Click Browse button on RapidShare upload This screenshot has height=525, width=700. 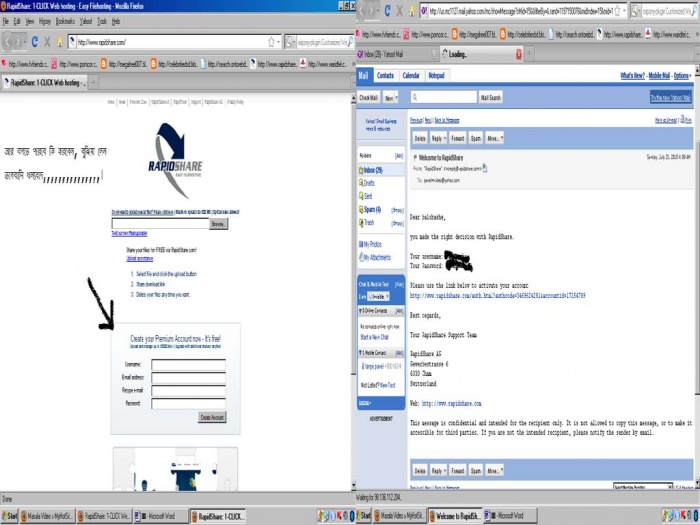[x=218, y=224]
